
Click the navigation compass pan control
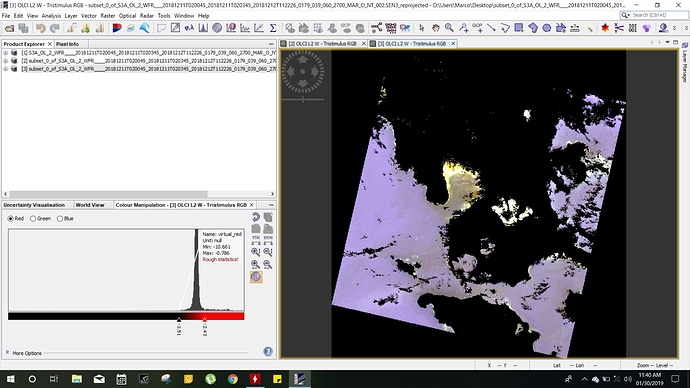tap(303, 72)
